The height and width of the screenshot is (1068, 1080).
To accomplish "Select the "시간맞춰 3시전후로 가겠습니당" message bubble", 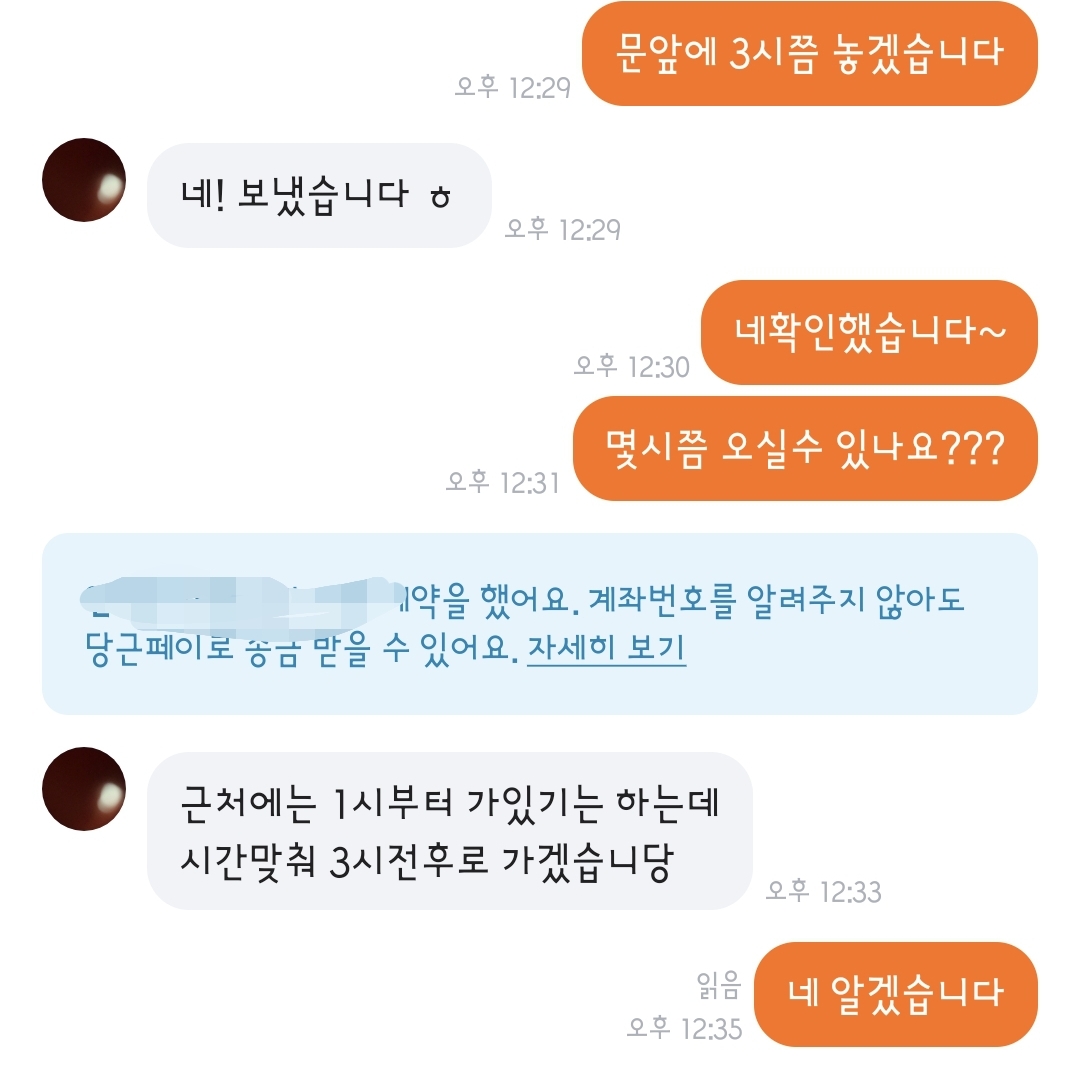I will pyautogui.click(x=450, y=831).
